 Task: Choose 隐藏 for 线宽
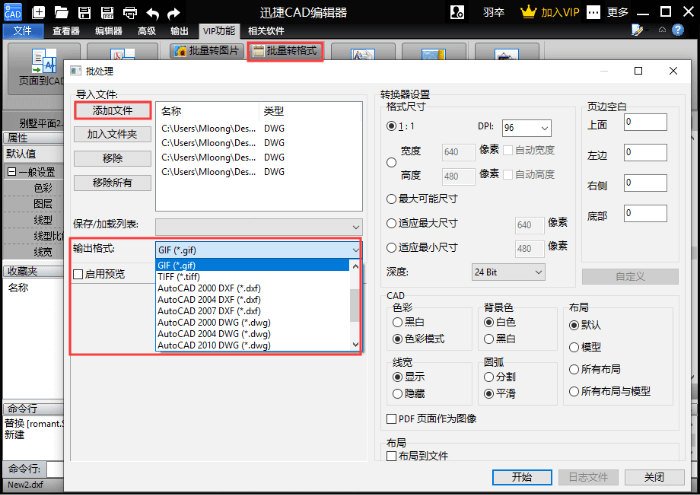point(397,394)
